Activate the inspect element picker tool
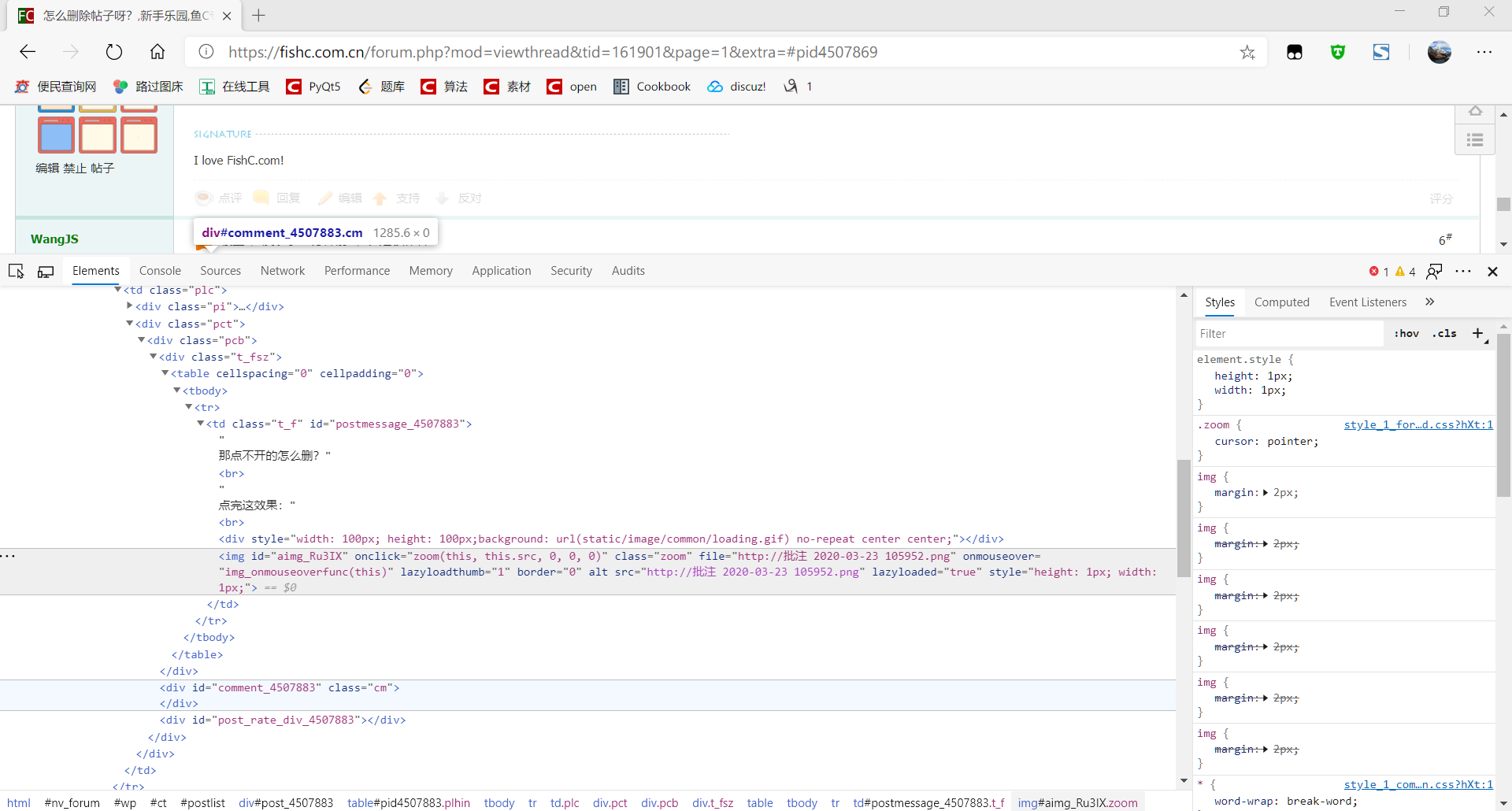 16,271
